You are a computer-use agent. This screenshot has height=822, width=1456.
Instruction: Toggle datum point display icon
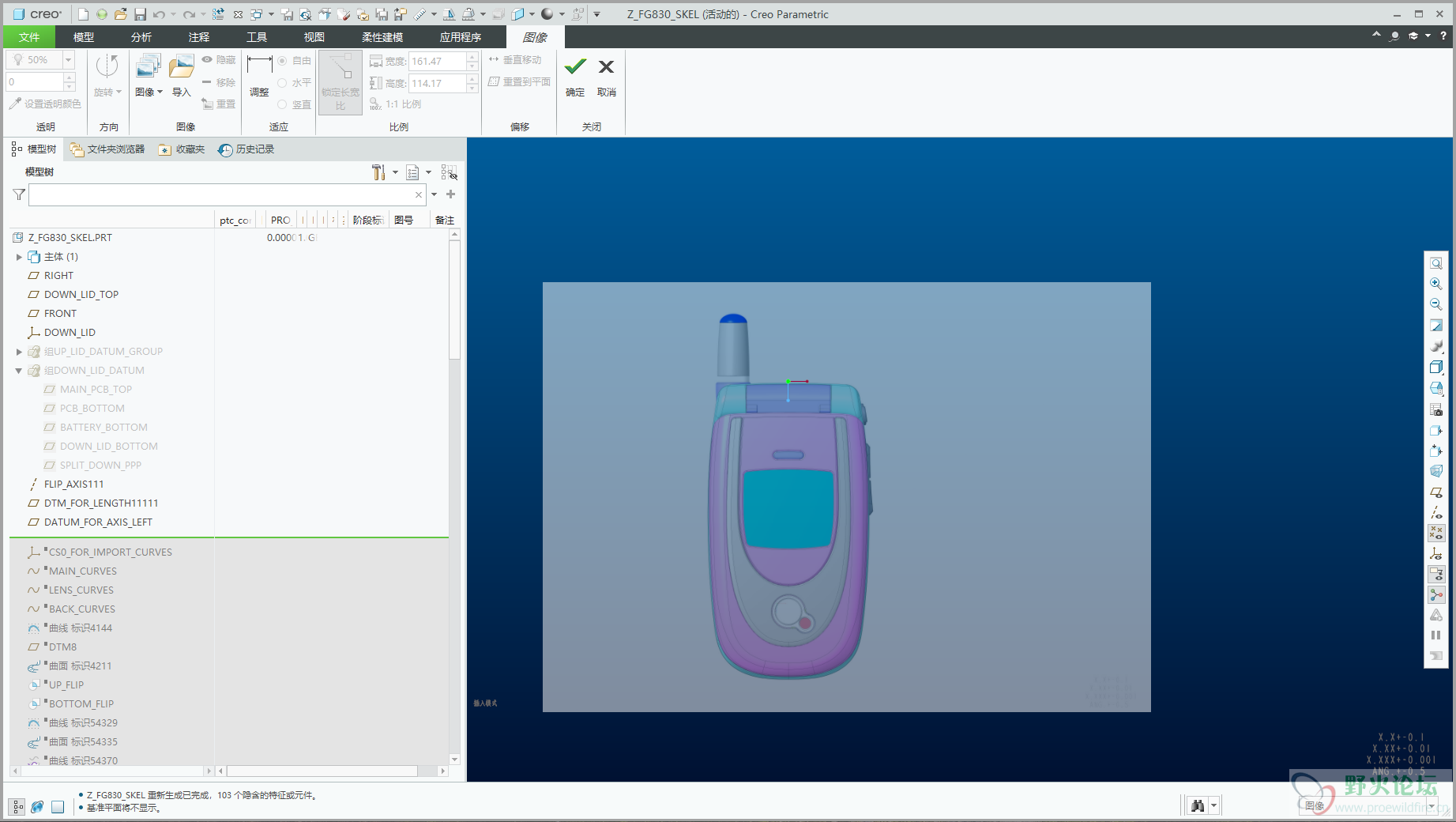1436,533
